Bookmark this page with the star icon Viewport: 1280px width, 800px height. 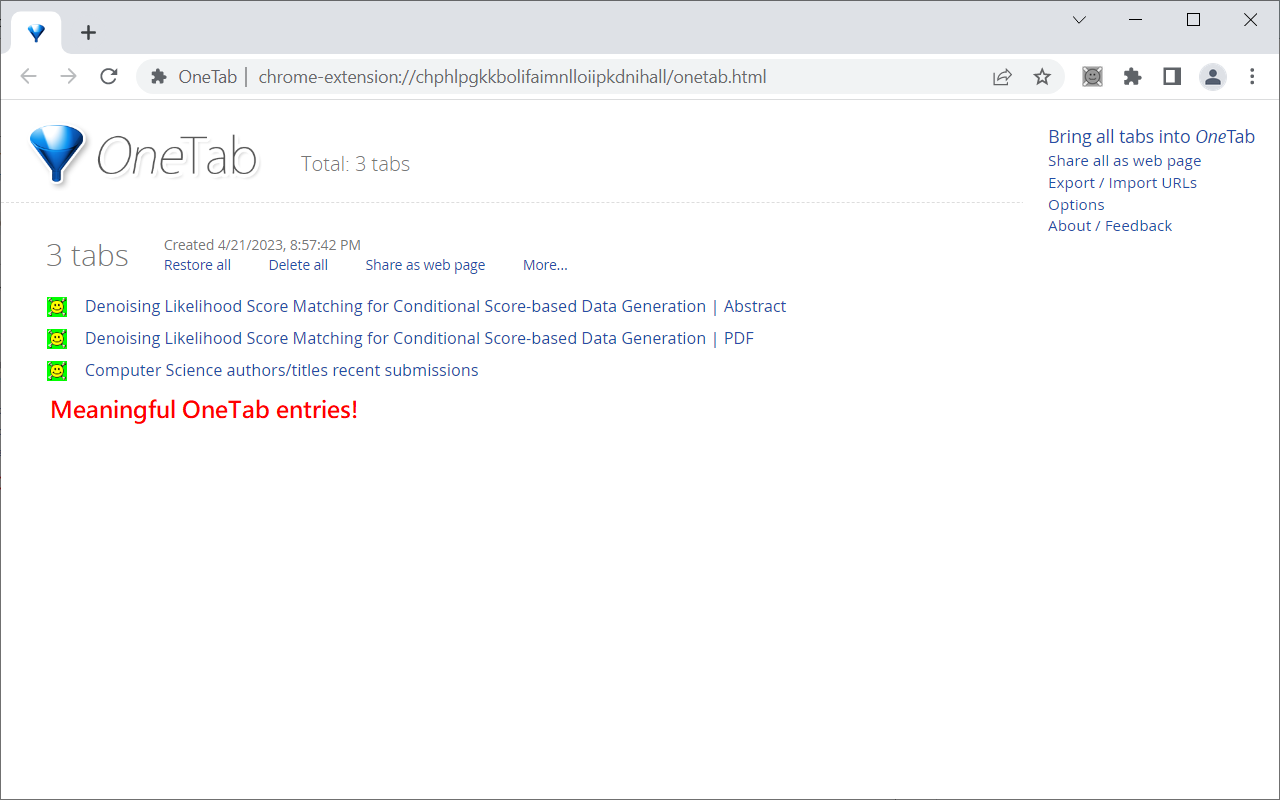click(1042, 77)
